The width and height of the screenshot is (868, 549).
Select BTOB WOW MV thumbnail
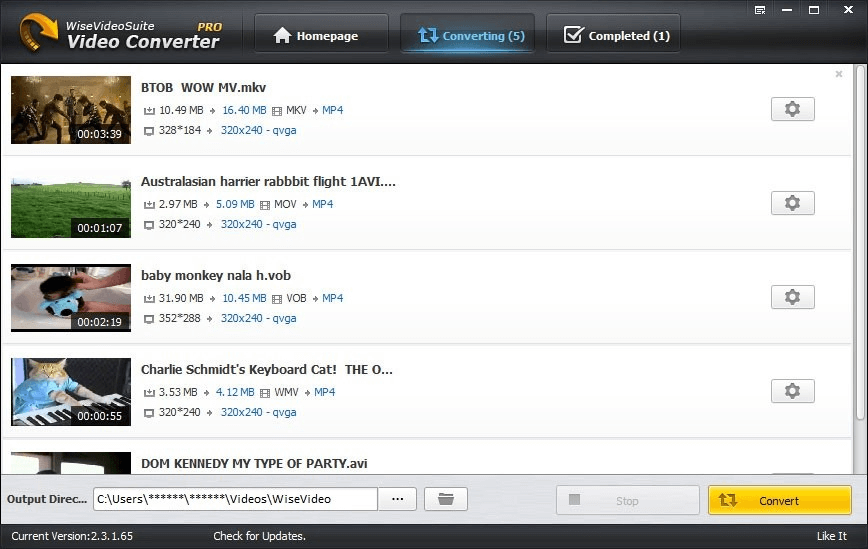[x=71, y=110]
